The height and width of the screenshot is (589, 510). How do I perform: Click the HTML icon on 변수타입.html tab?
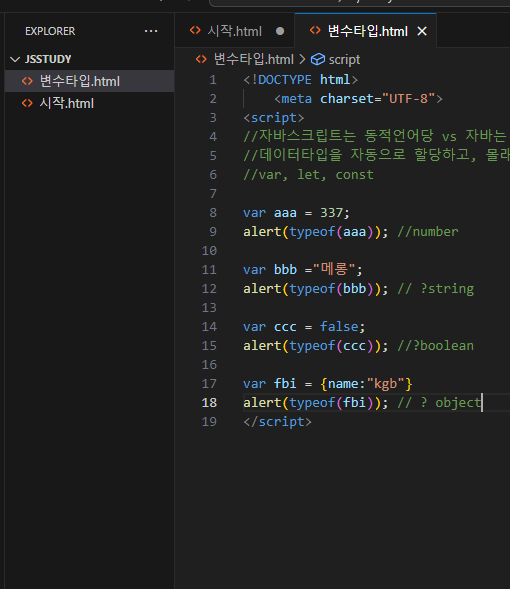point(315,30)
